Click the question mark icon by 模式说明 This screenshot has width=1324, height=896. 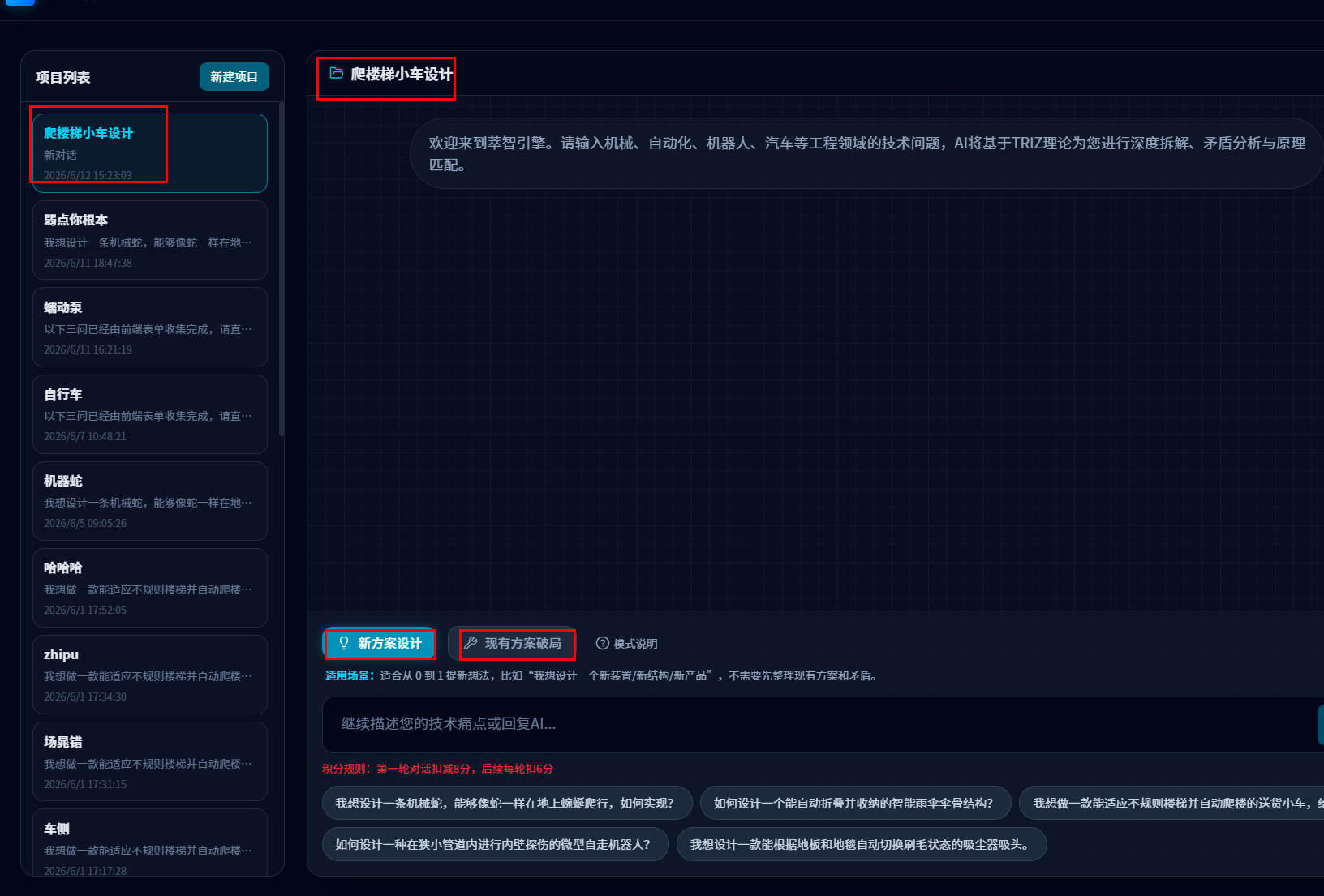pos(603,644)
